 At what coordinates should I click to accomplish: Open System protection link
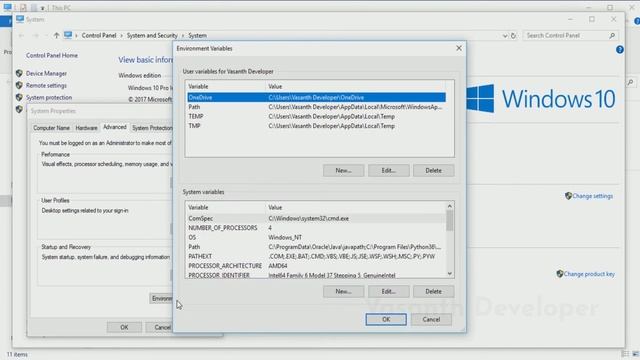[49, 98]
